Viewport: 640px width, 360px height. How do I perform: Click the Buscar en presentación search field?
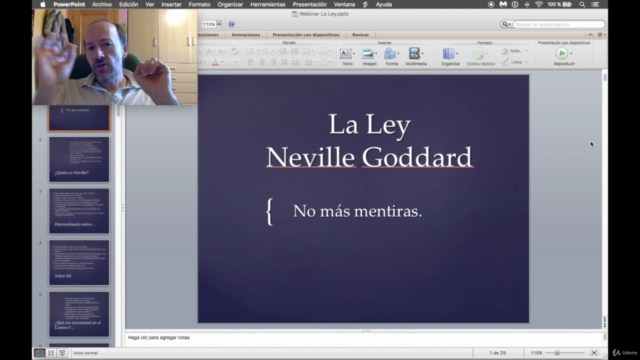[558, 24]
